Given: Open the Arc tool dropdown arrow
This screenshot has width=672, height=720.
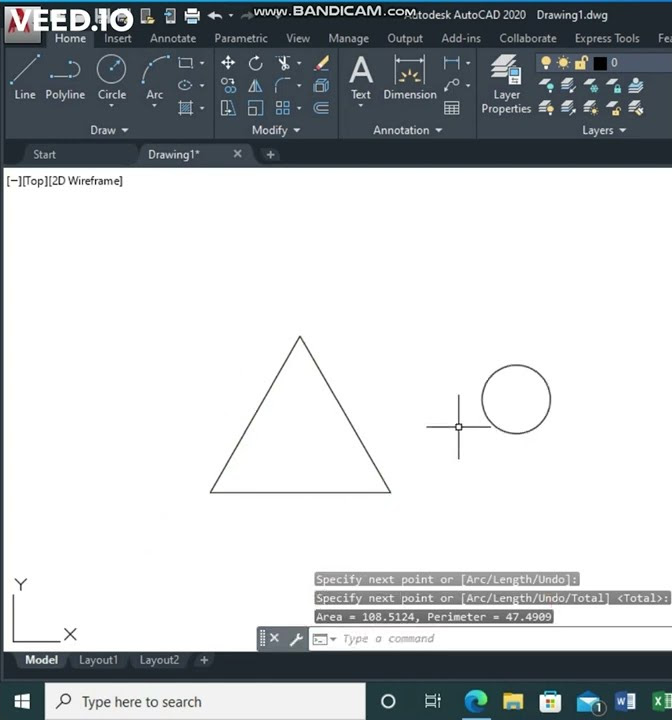Looking at the screenshot, I should (154, 106).
